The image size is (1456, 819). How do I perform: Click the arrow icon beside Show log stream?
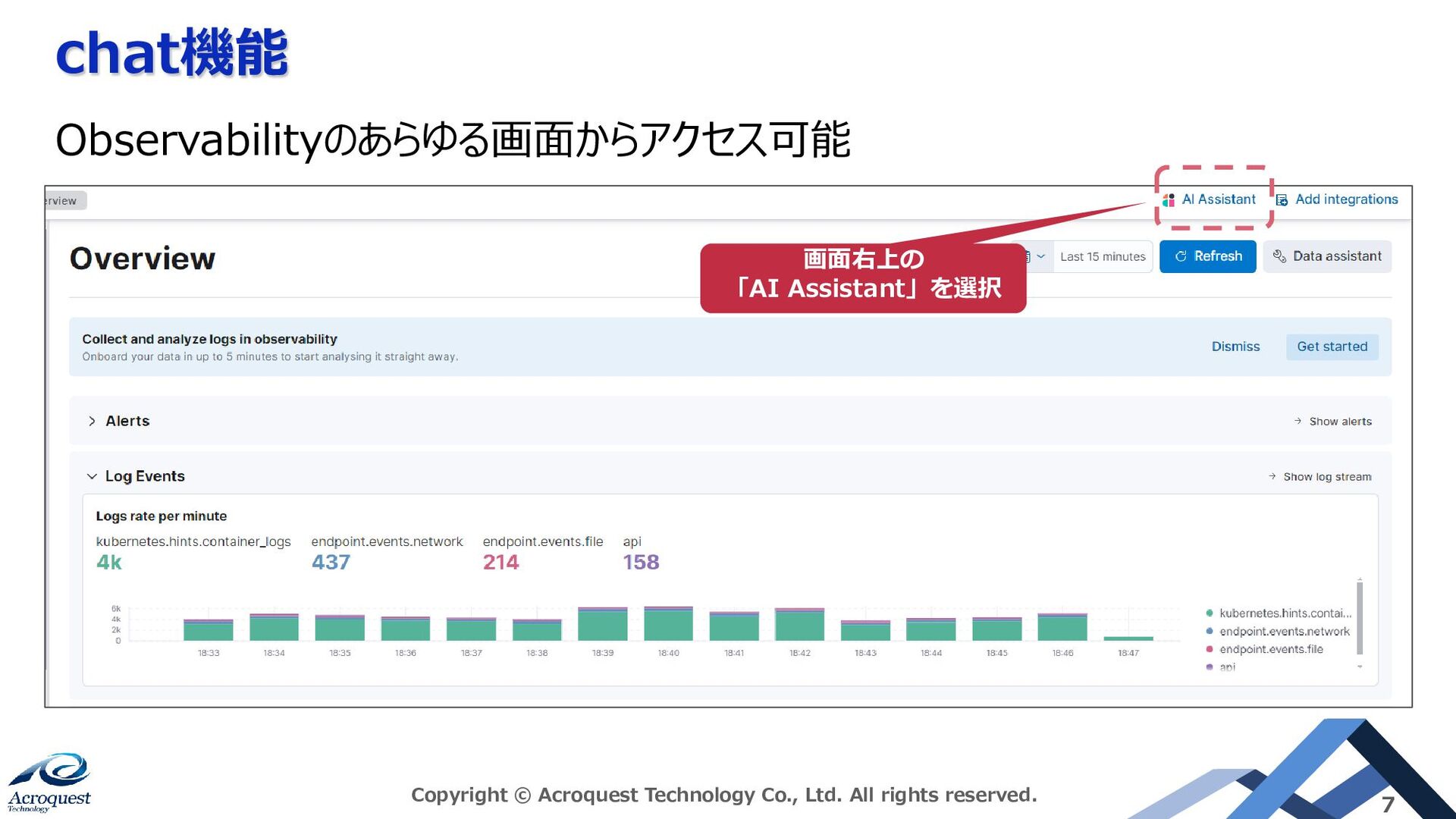click(x=1272, y=476)
